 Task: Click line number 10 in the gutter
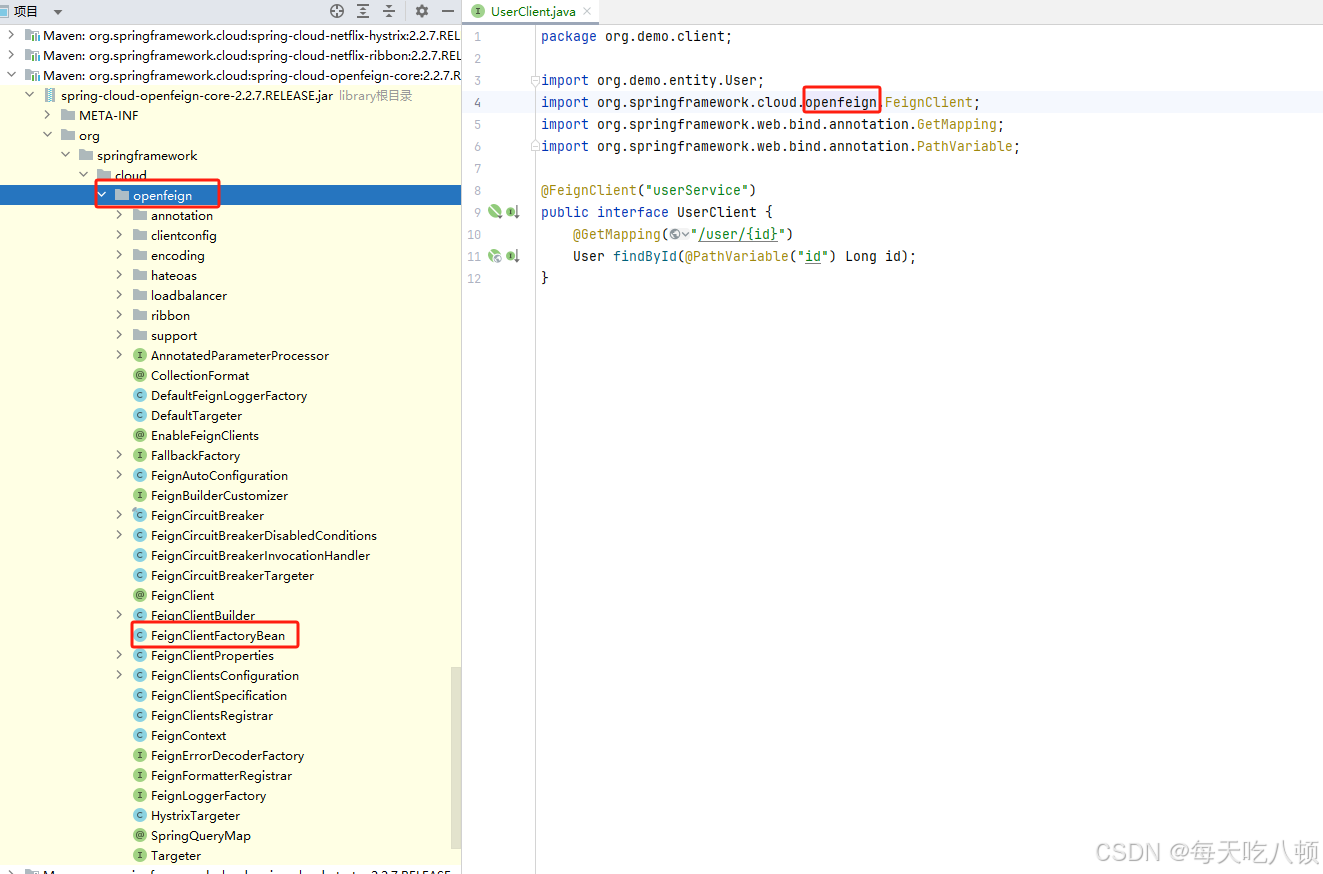(474, 234)
